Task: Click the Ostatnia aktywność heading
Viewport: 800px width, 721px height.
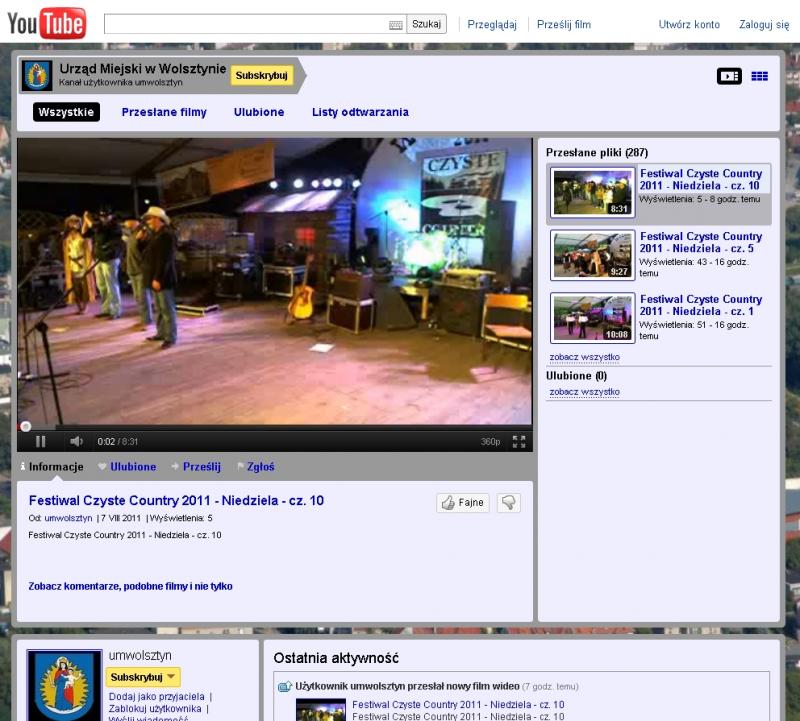Action: pyautogui.click(x=336, y=658)
